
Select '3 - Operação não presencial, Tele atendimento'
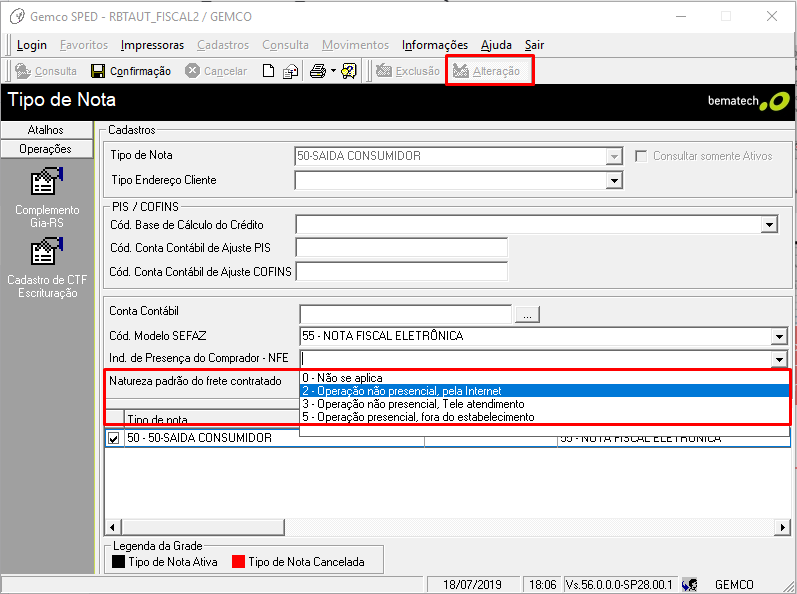pos(544,404)
